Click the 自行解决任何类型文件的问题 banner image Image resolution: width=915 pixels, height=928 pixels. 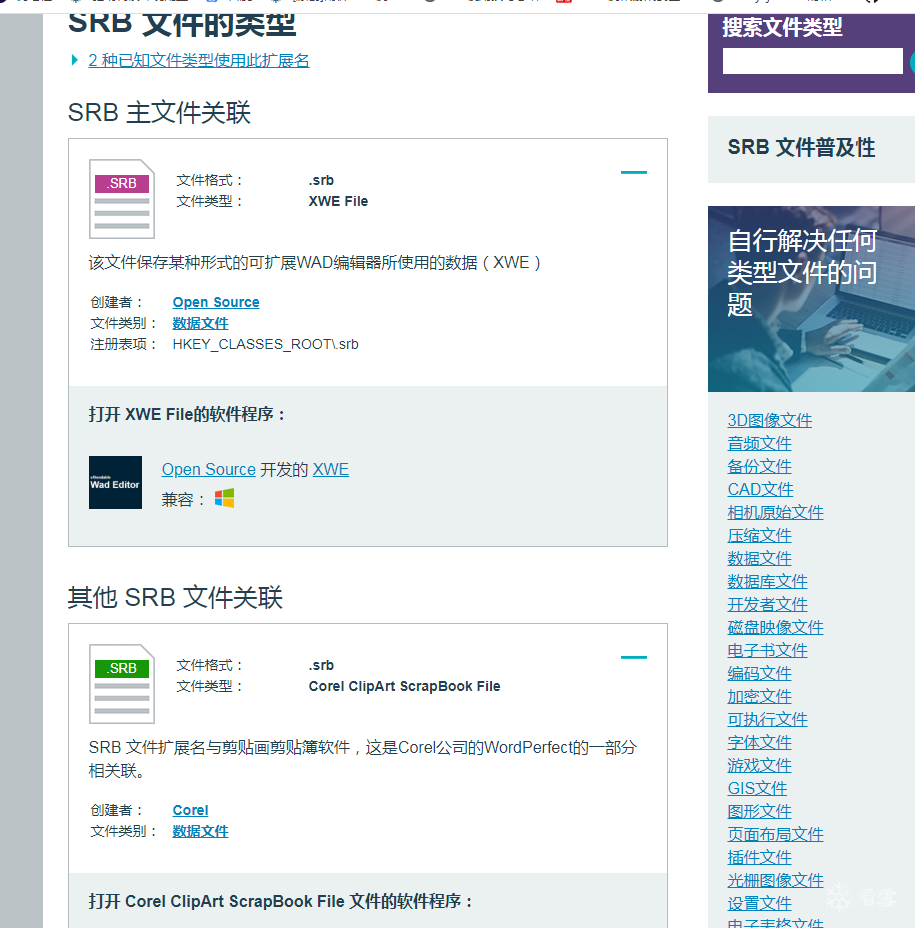[x=811, y=299]
